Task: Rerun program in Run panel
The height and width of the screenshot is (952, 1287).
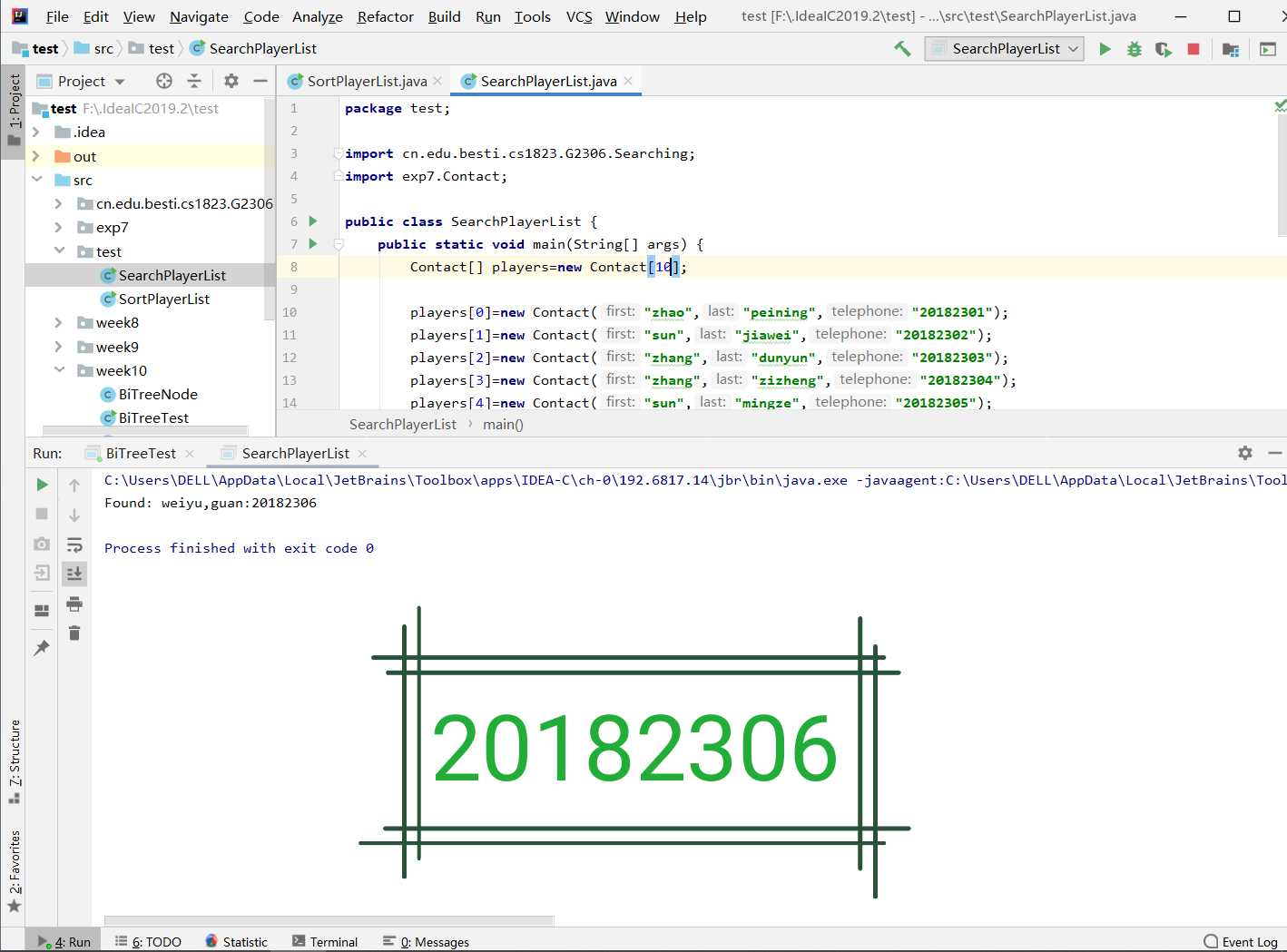Action: coord(42,485)
